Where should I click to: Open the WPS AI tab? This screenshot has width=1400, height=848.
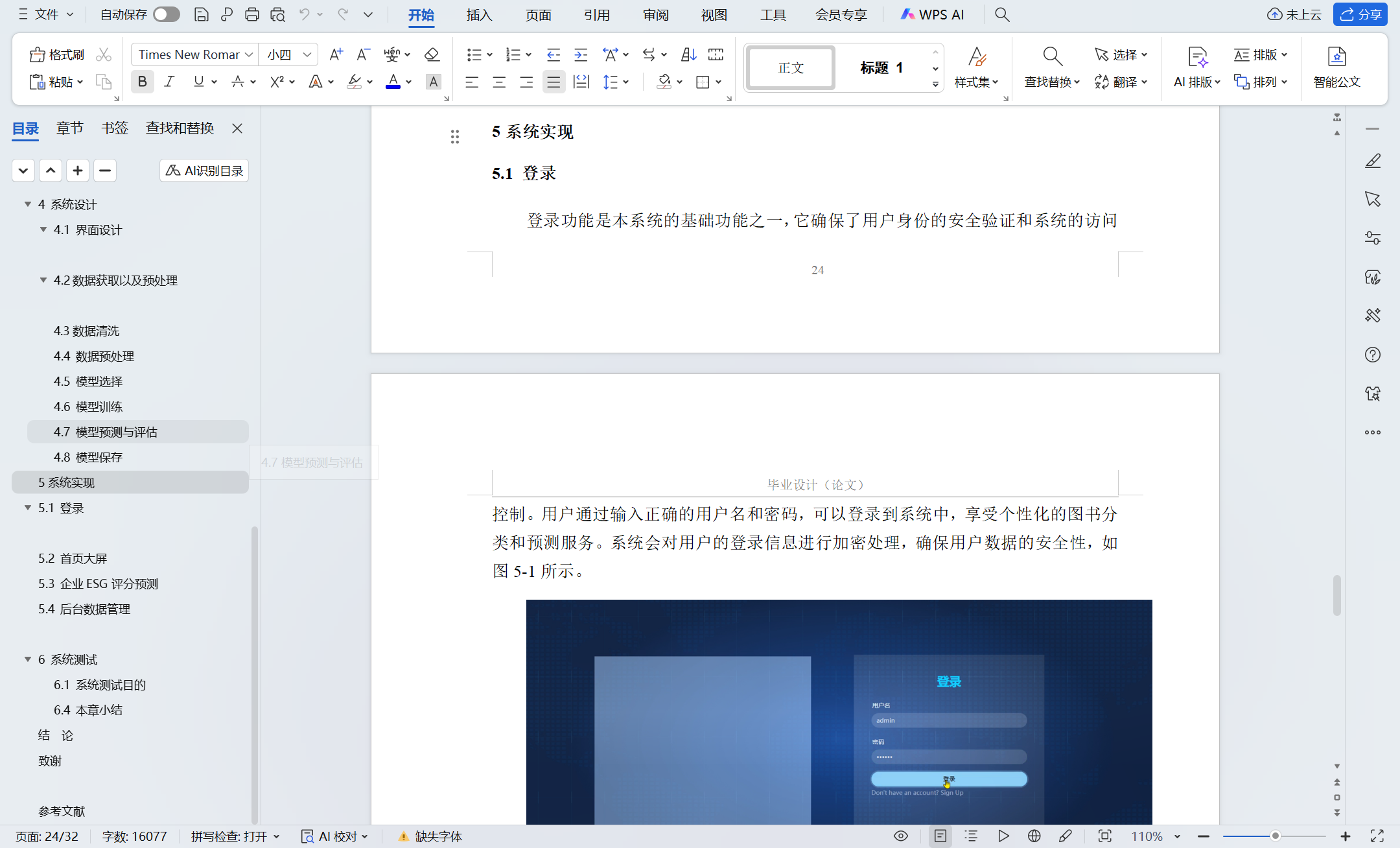coord(932,14)
